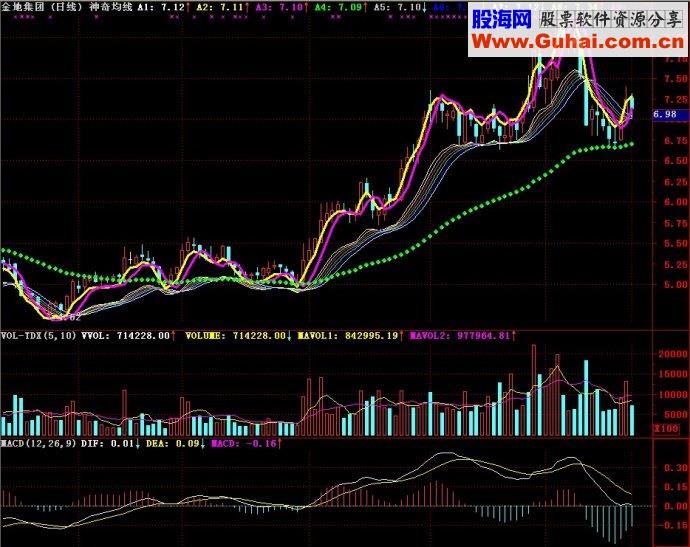The image size is (690, 547).
Task: Open the MACD(12,26,9) indicator label
Action: (x=39, y=443)
